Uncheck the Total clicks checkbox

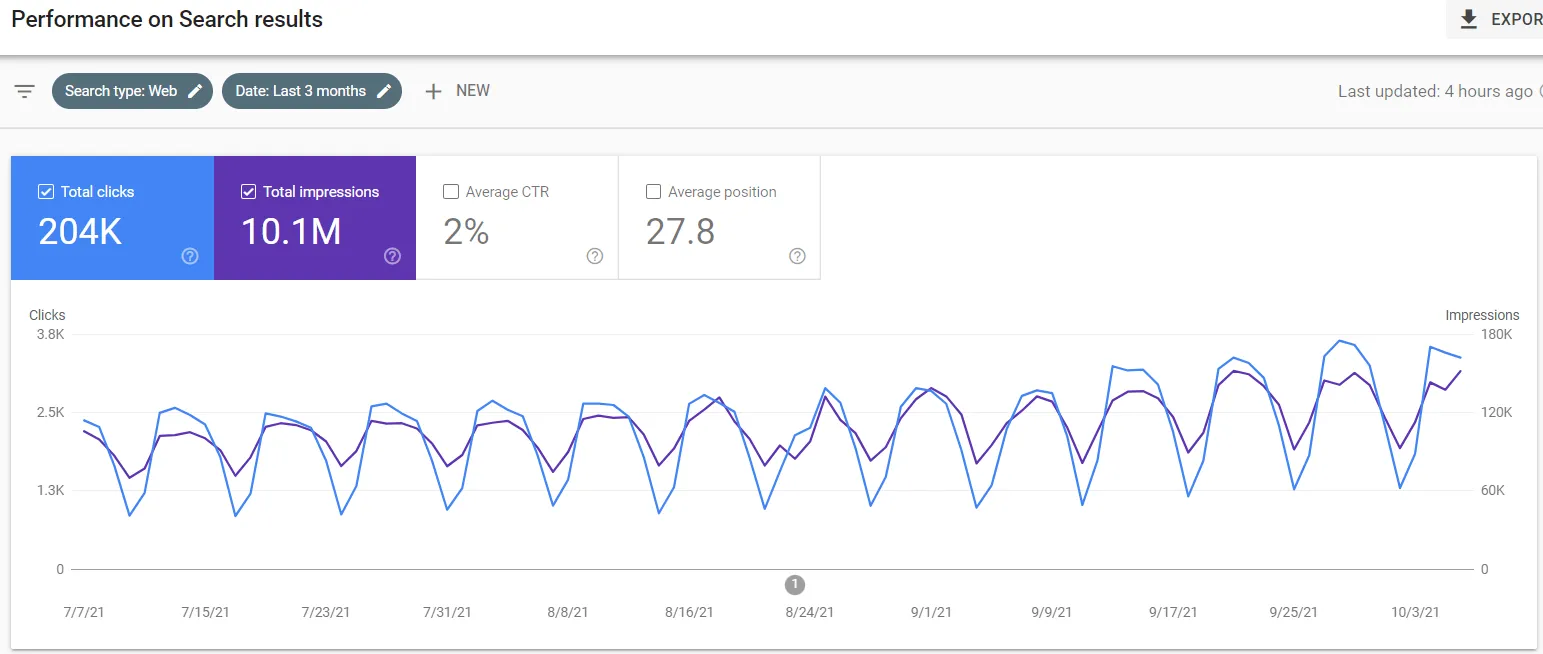[46, 192]
